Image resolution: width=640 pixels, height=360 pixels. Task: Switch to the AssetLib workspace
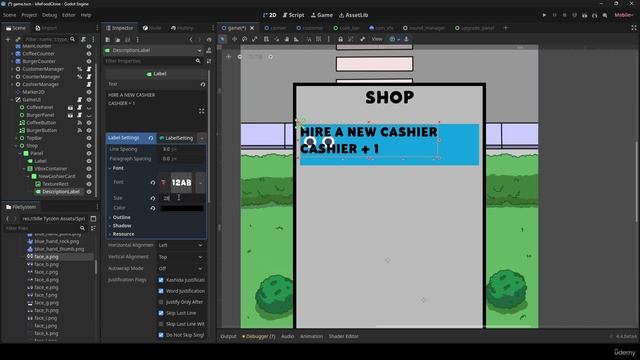[353, 15]
